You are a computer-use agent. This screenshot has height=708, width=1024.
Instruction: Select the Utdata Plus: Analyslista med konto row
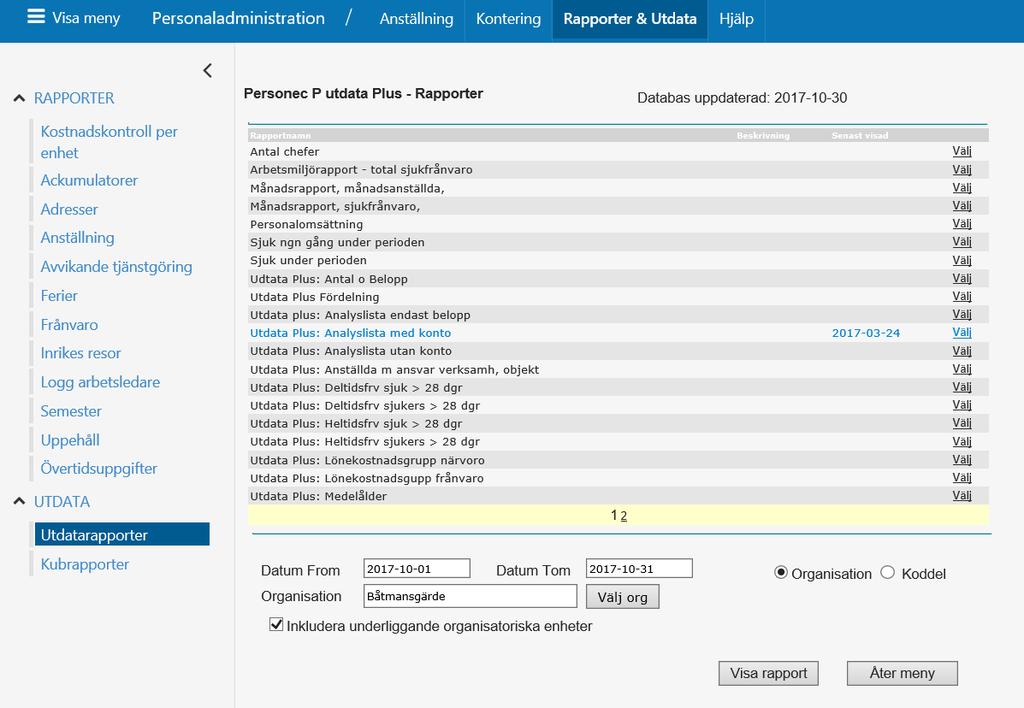(618, 333)
